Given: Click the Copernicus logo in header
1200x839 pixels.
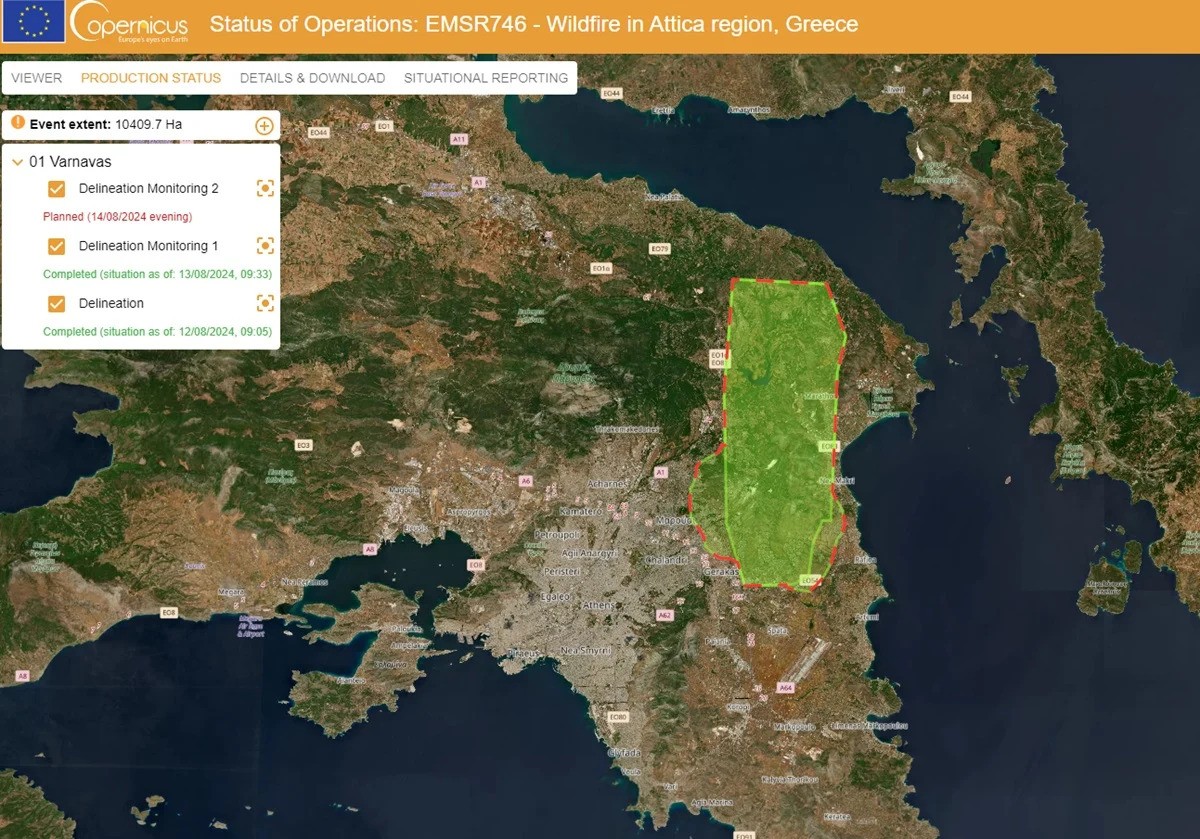Looking at the screenshot, I should (x=128, y=23).
